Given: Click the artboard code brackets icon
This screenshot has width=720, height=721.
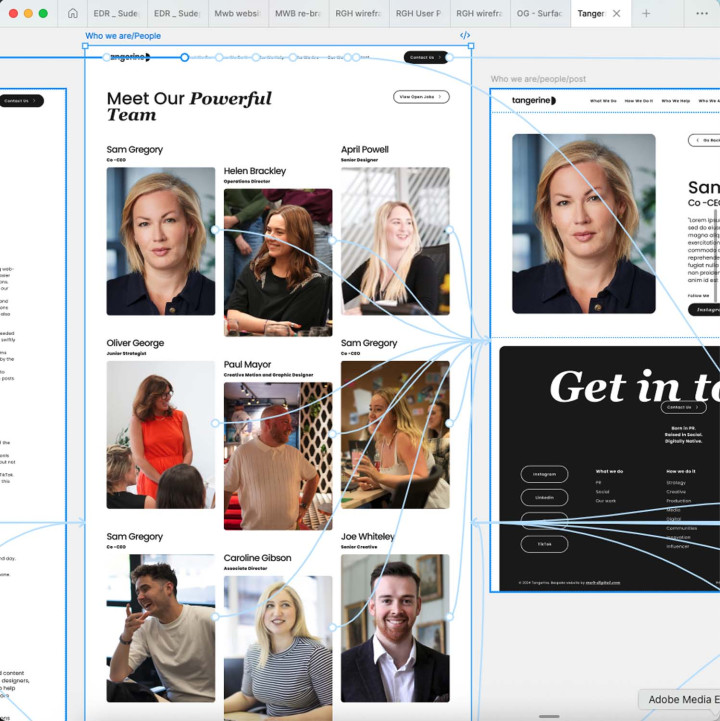Looking at the screenshot, I should tap(465, 36).
